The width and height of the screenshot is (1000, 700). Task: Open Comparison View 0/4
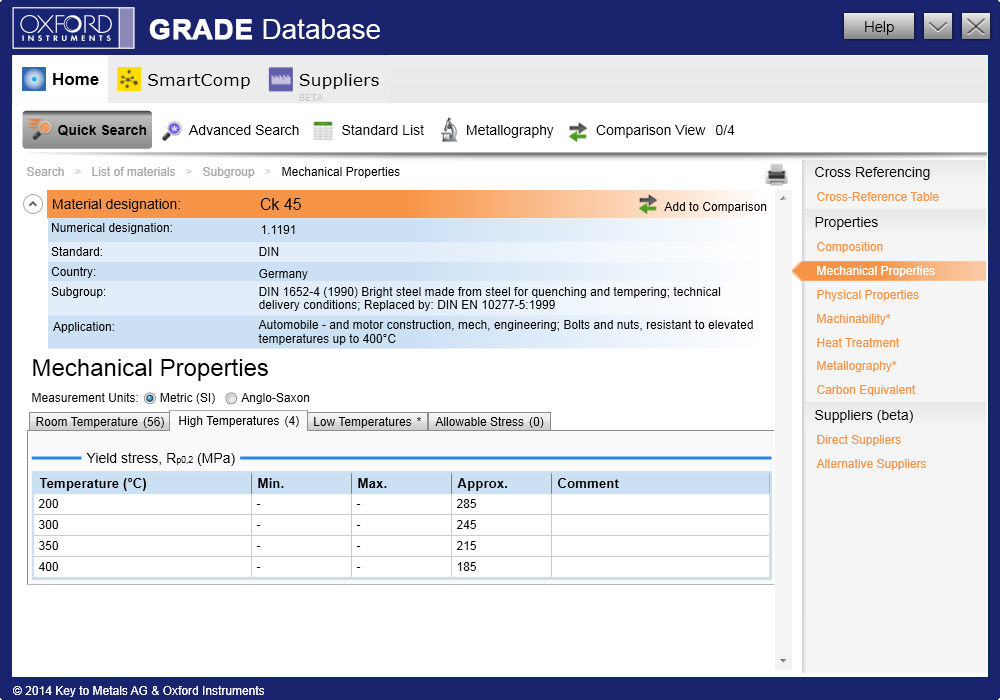coord(652,131)
